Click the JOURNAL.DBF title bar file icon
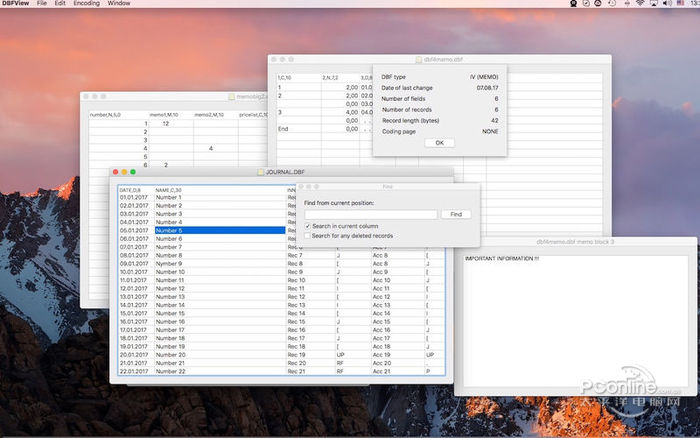 coord(260,172)
